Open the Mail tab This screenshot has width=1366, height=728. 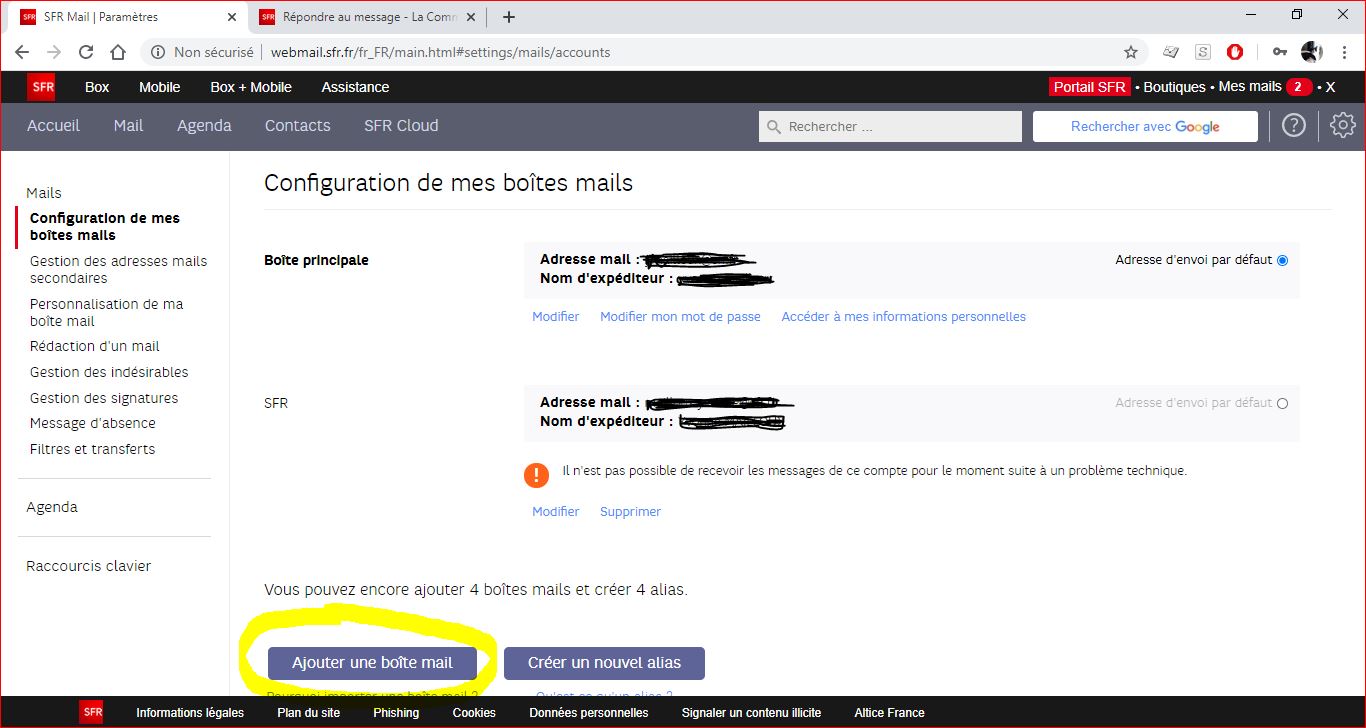click(x=128, y=126)
